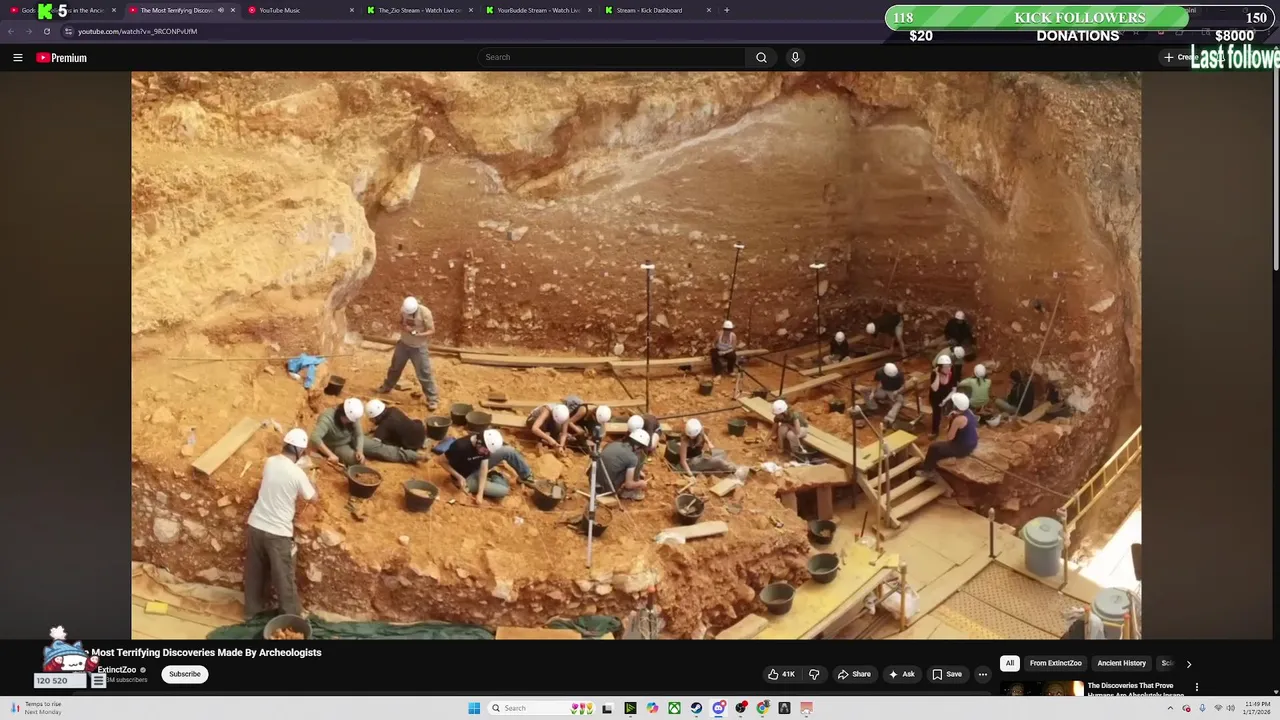The image size is (1280, 720).
Task: Subscribe to the ExtinctZoo channel
Action: (x=185, y=674)
